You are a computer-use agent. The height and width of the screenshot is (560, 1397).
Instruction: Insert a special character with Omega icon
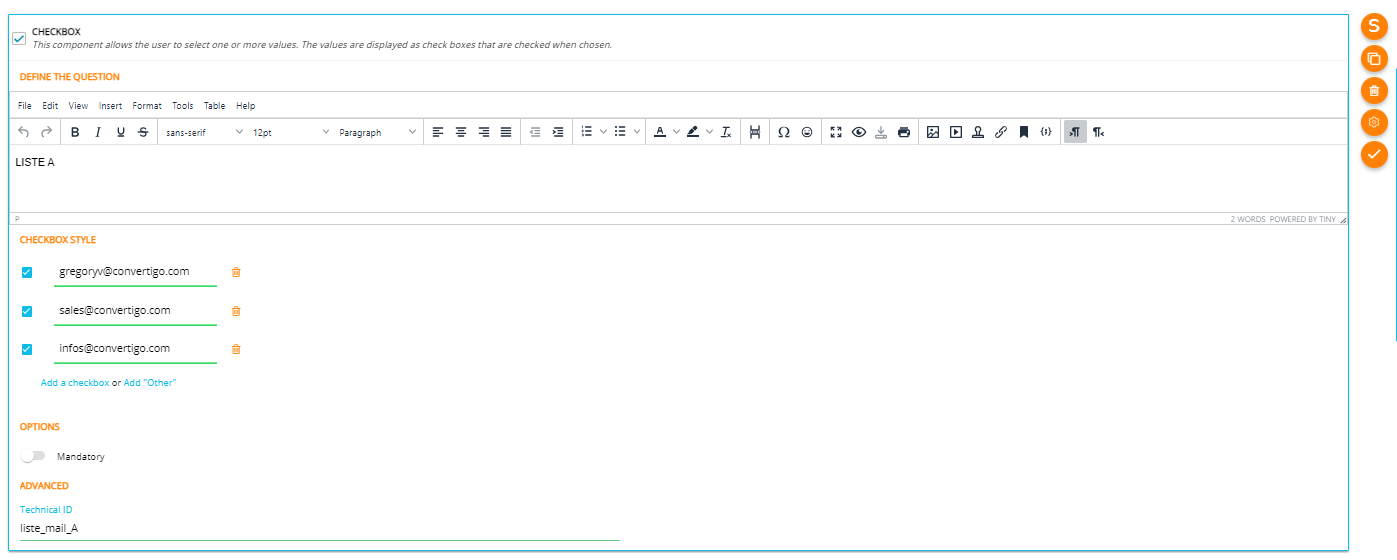click(x=784, y=132)
